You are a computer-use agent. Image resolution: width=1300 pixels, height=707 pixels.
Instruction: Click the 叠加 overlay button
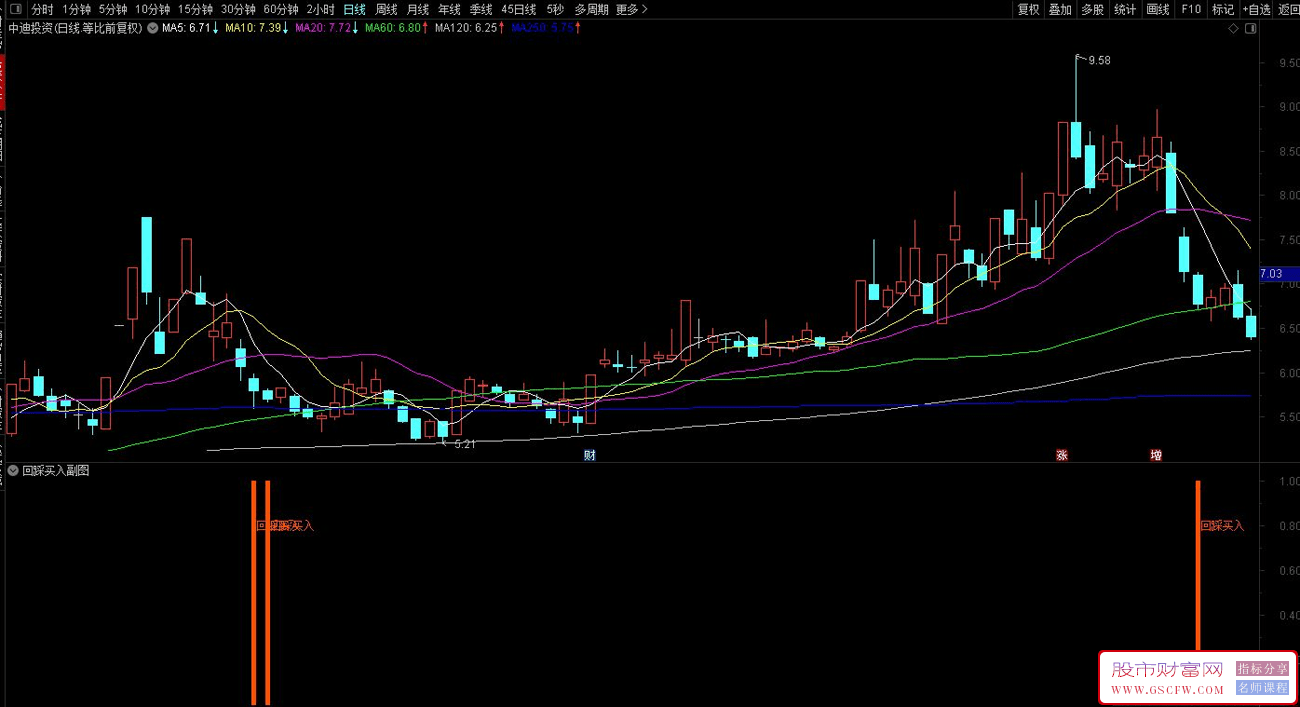point(1060,9)
